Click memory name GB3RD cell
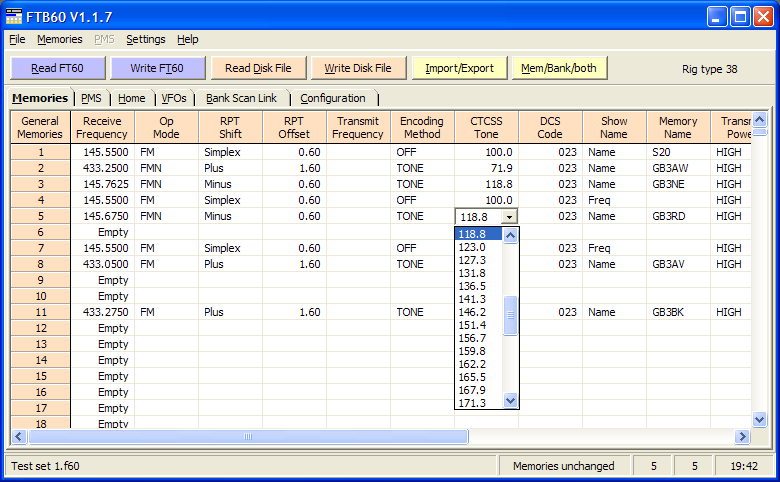This screenshot has height=482, width=780. (x=678, y=216)
